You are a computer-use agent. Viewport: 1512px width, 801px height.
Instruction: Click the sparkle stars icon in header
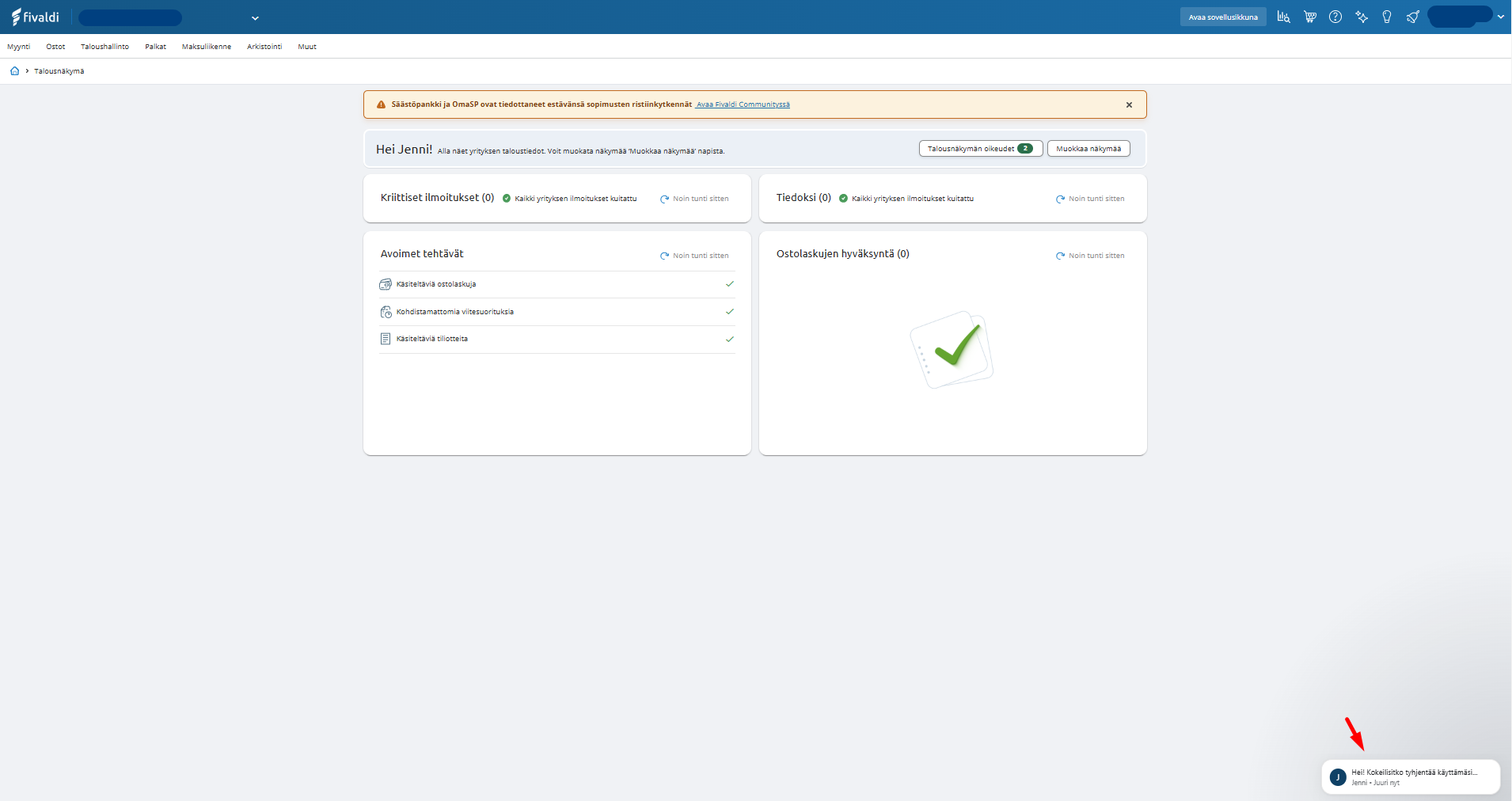point(1362,17)
